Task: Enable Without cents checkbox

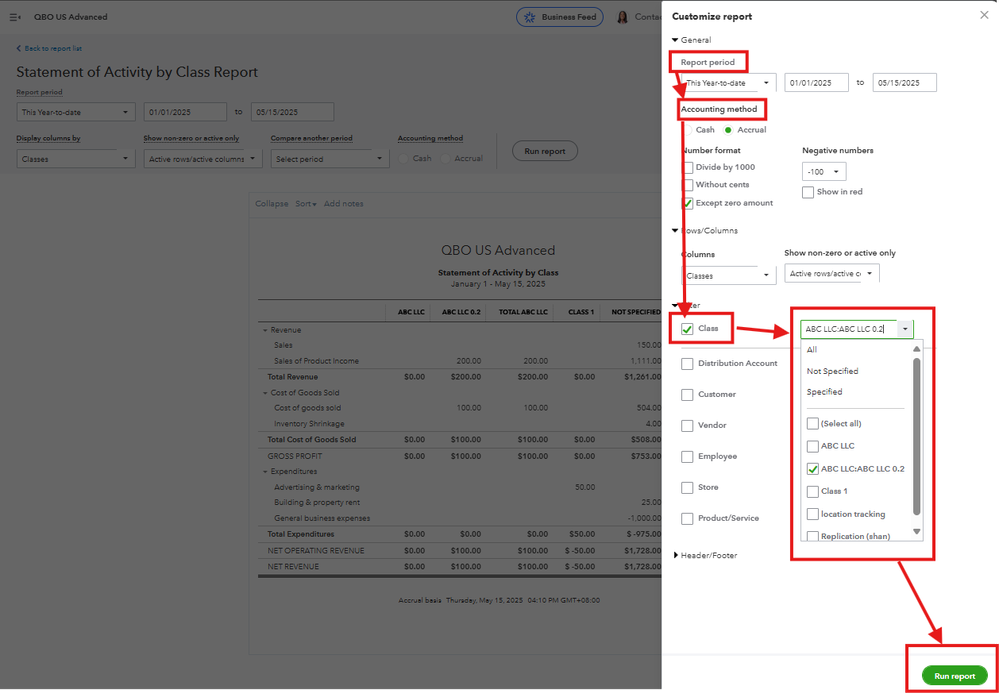Action: point(687,185)
